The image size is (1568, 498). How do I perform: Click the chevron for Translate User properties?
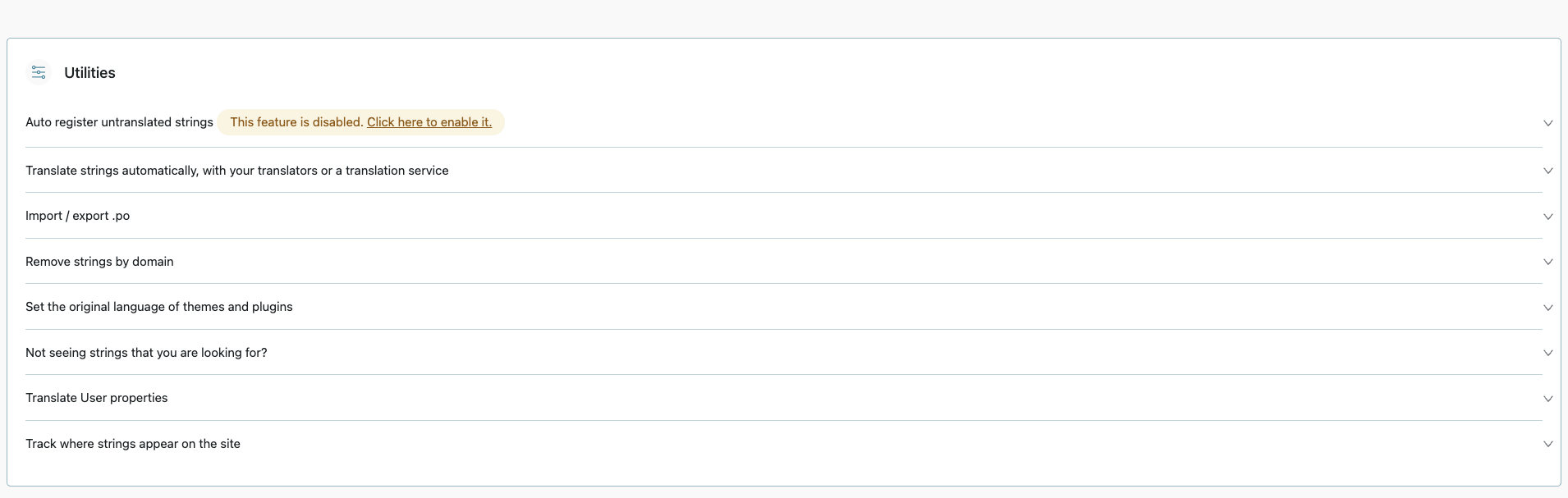[x=1547, y=399]
